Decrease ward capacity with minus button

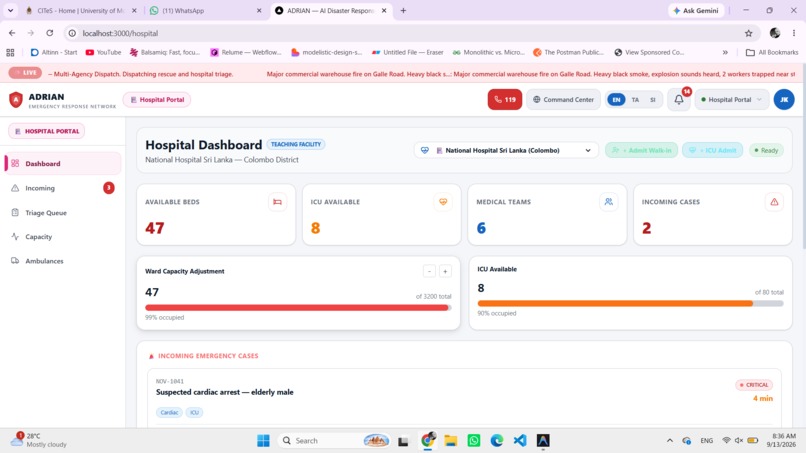pos(429,271)
